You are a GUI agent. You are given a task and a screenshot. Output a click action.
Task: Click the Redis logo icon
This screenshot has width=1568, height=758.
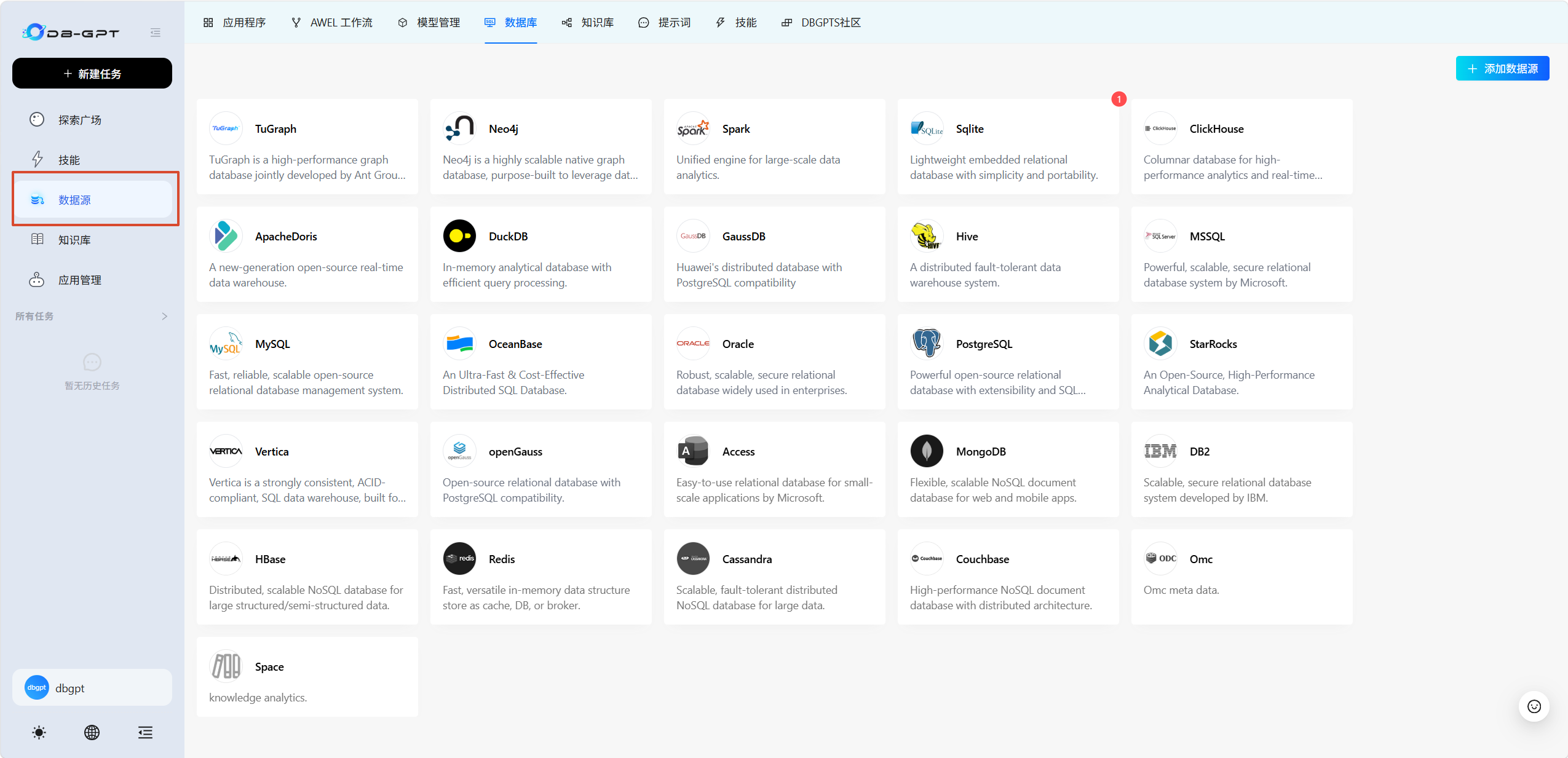click(459, 559)
